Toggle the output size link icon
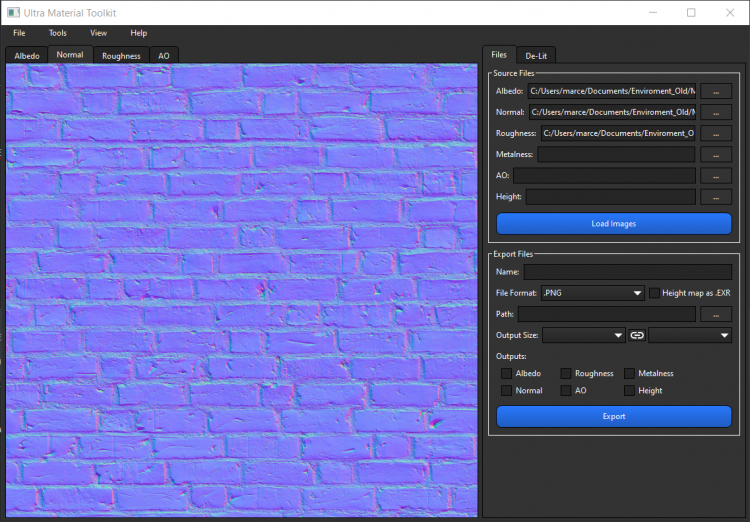750x522 pixels. 637,335
